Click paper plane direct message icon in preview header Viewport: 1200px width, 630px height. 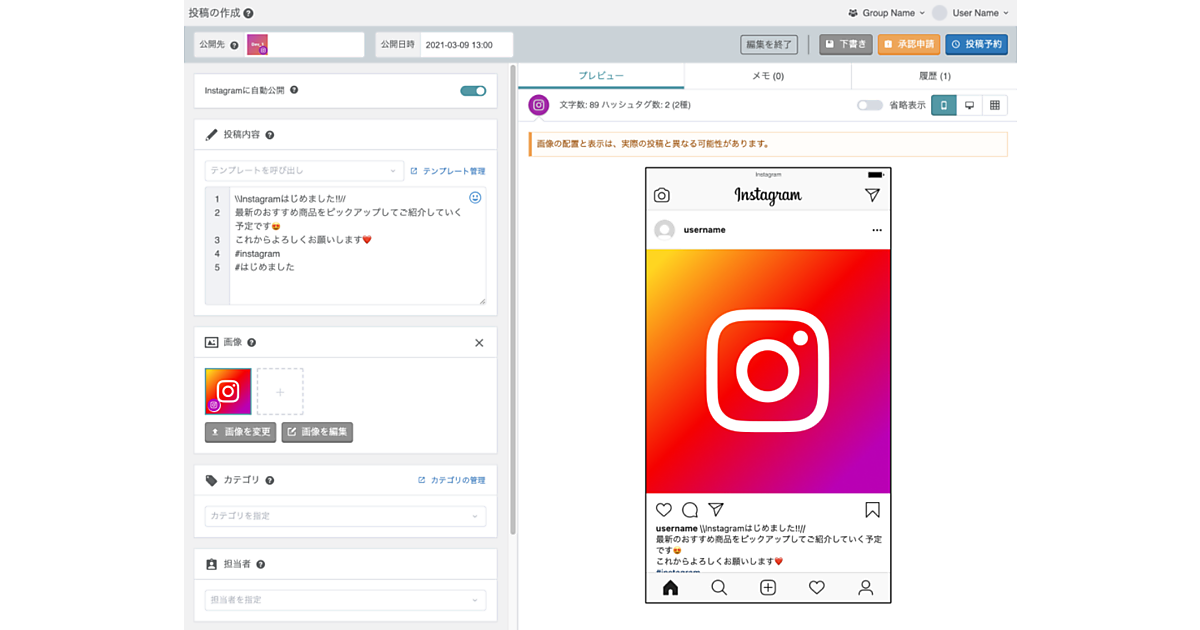(872, 196)
